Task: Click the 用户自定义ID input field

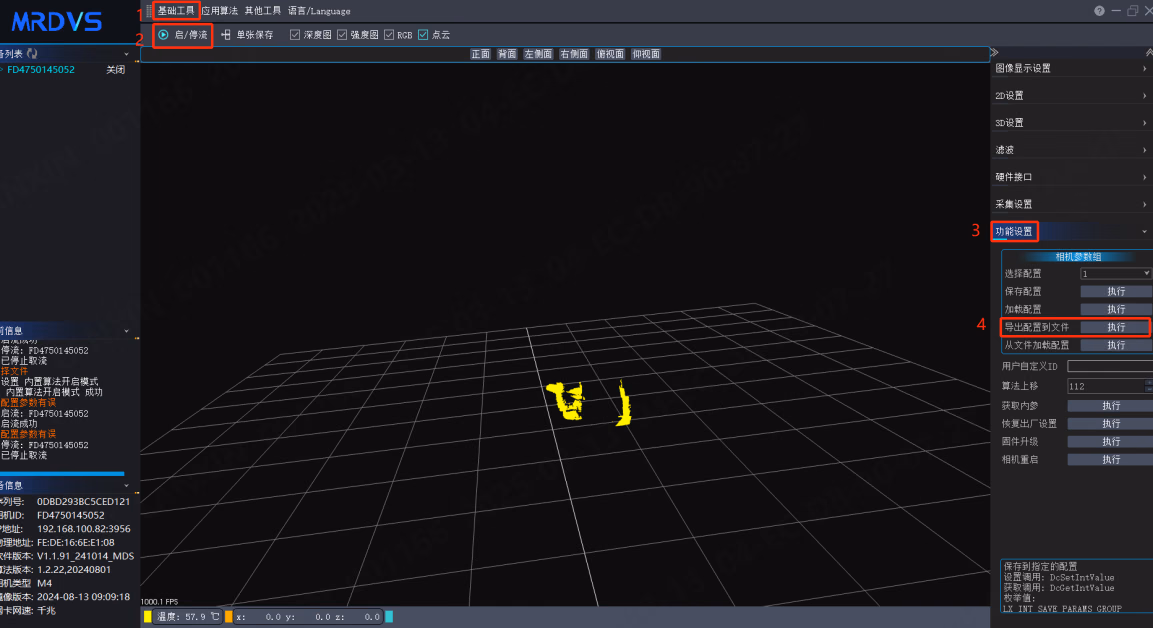Action: pyautogui.click(x=1110, y=366)
